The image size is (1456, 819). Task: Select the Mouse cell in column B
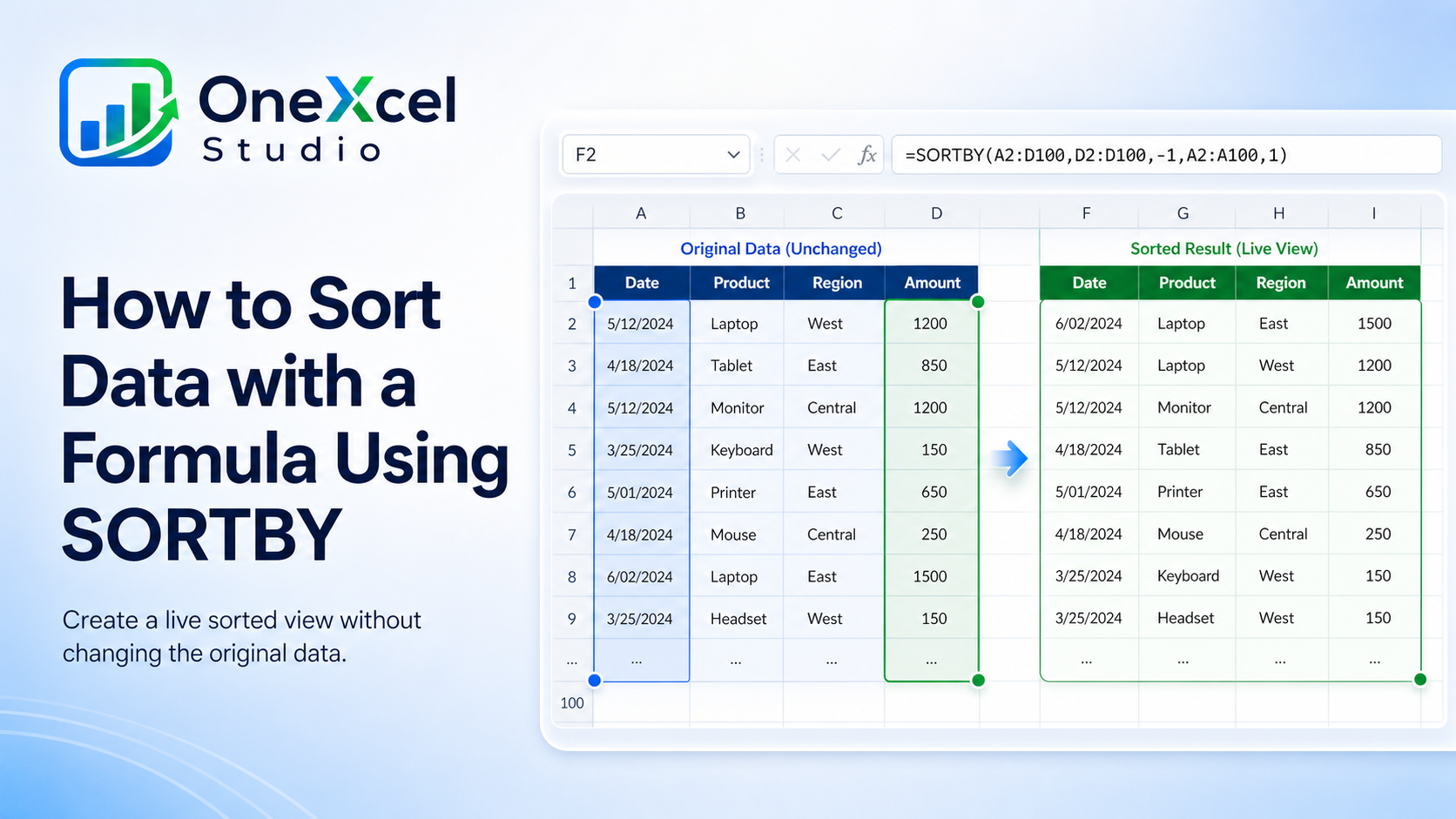[737, 534]
